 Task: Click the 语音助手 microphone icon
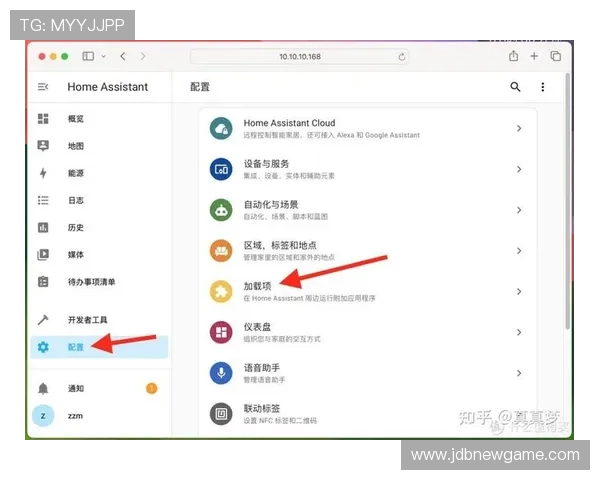click(x=221, y=373)
